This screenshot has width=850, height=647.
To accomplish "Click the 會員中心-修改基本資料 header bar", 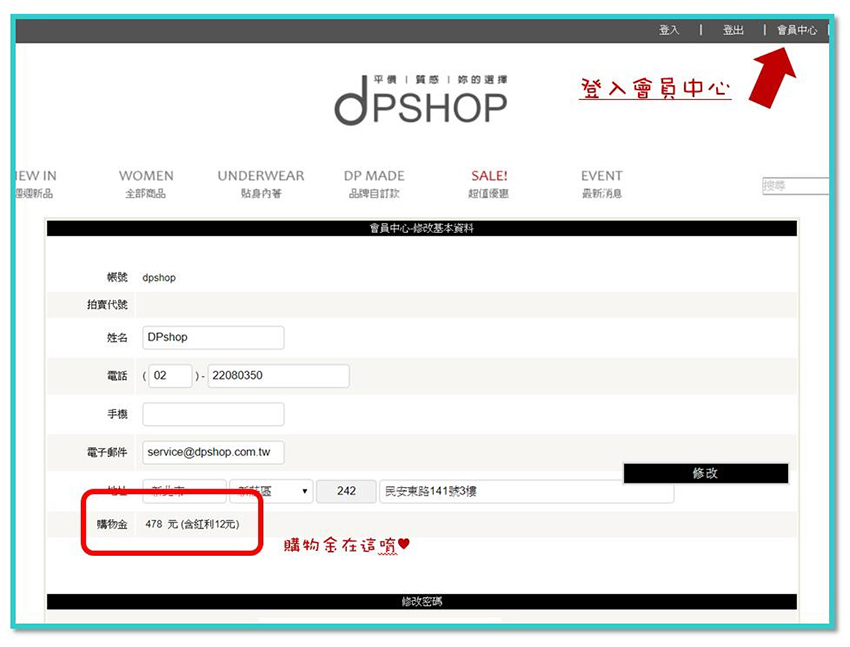I will [x=421, y=228].
